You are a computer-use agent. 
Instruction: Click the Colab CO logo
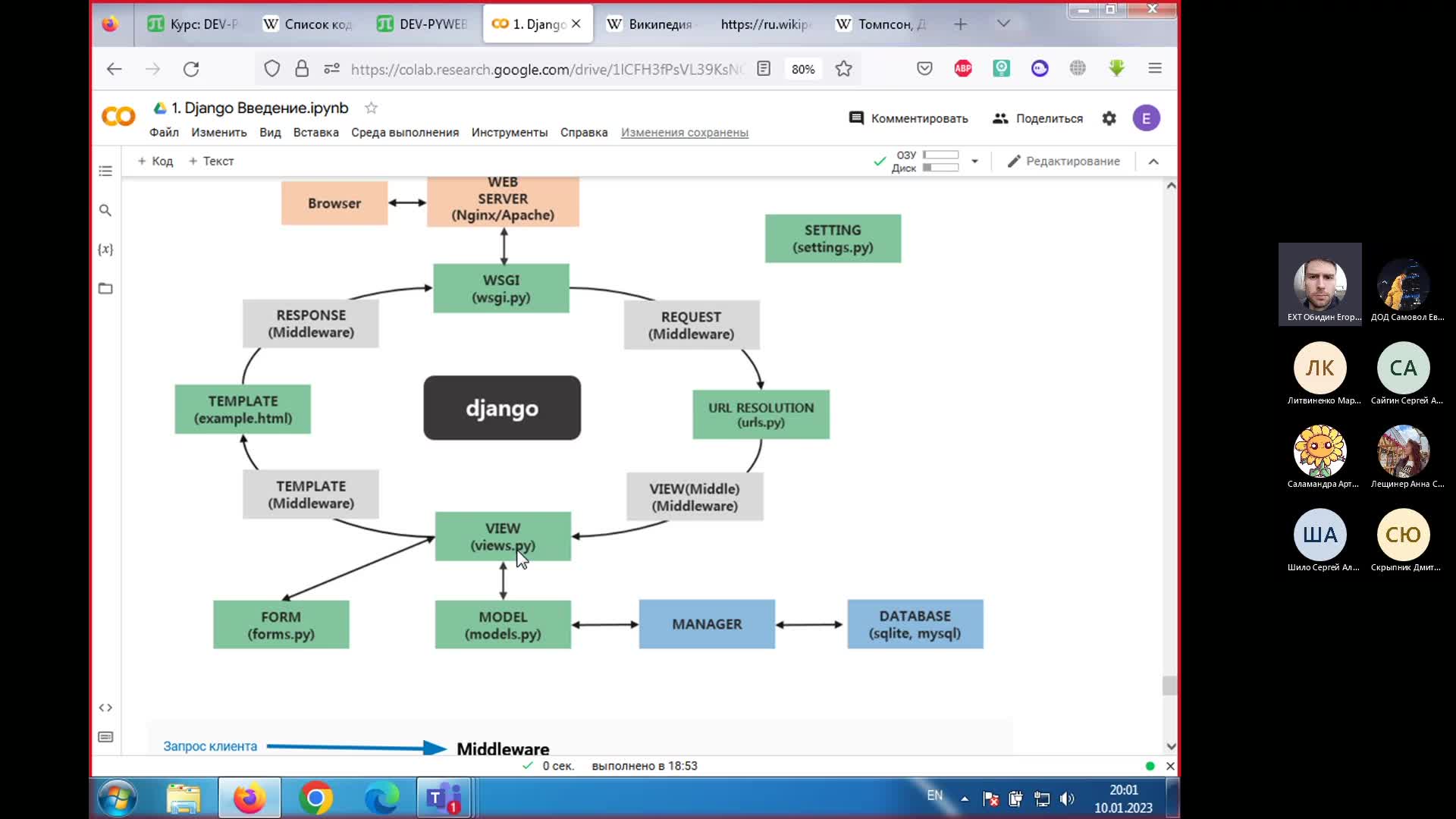[118, 116]
